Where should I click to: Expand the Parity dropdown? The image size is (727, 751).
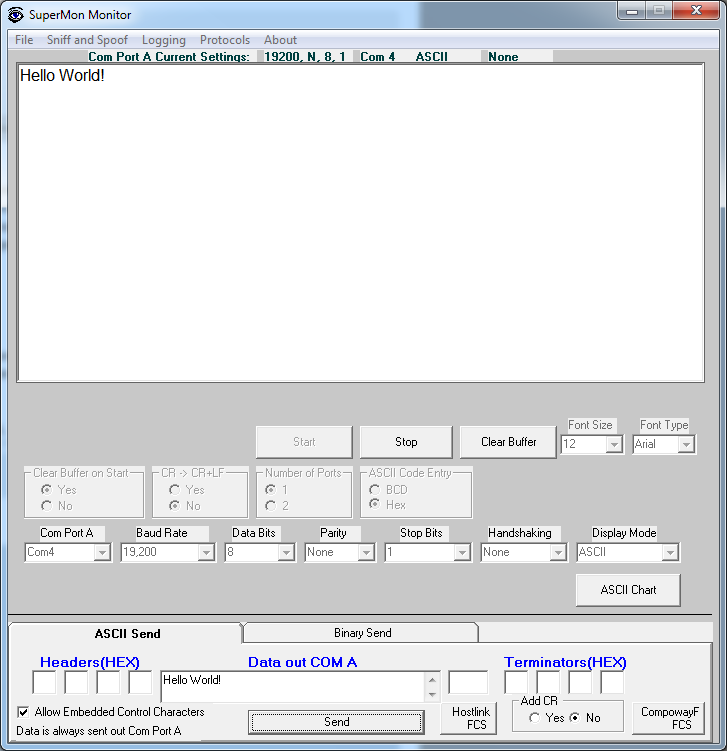pyautogui.click(x=366, y=553)
